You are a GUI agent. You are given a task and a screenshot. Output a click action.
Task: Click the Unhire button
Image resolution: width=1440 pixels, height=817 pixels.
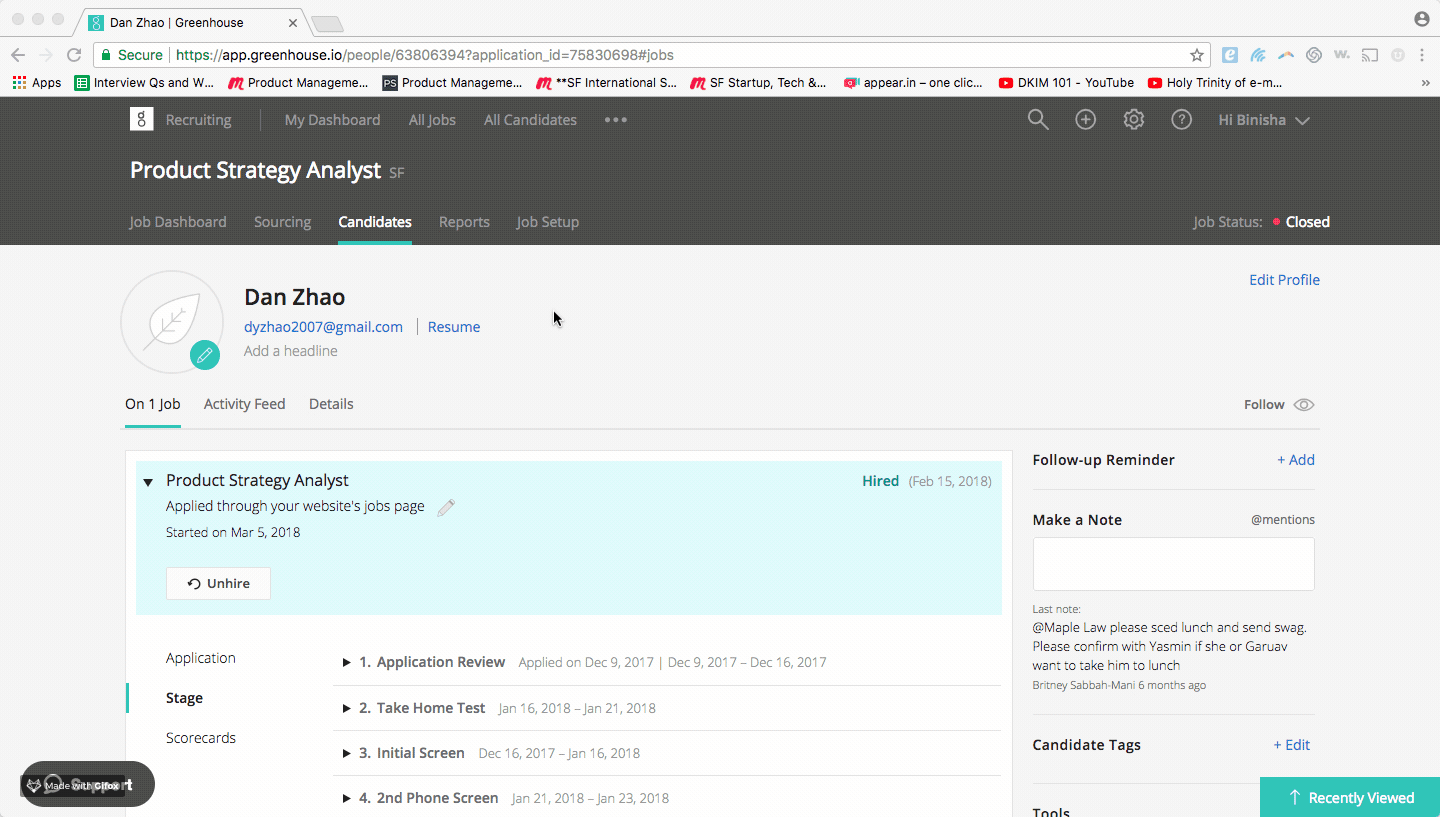[218, 583]
